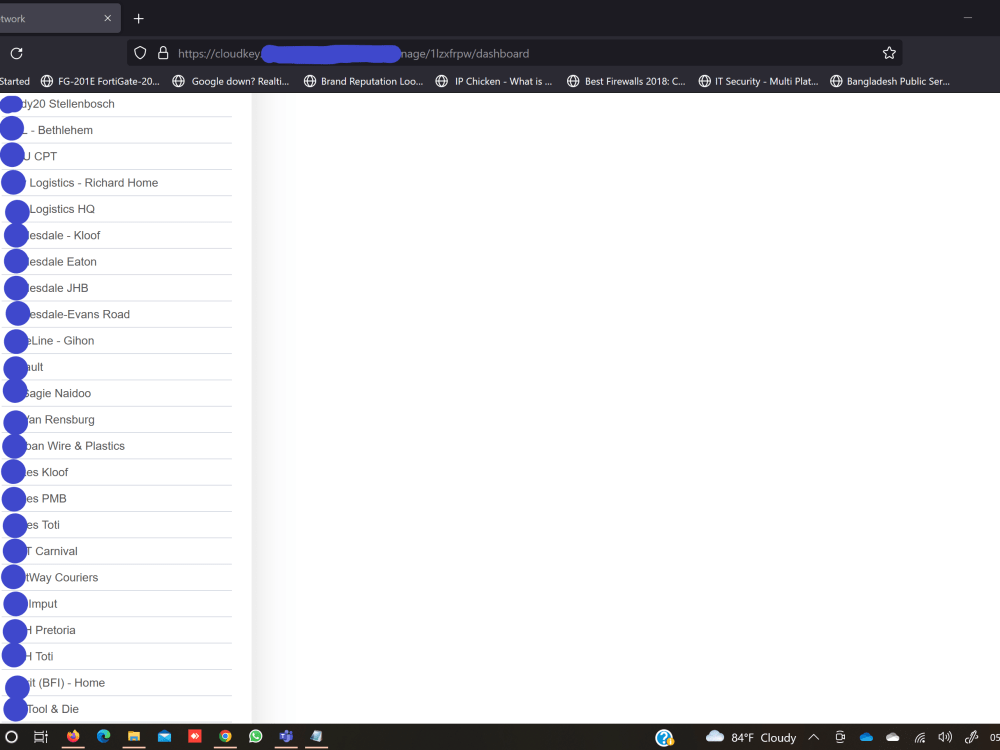This screenshot has height=750, width=1000.
Task: Open File Explorer from taskbar
Action: point(134,737)
